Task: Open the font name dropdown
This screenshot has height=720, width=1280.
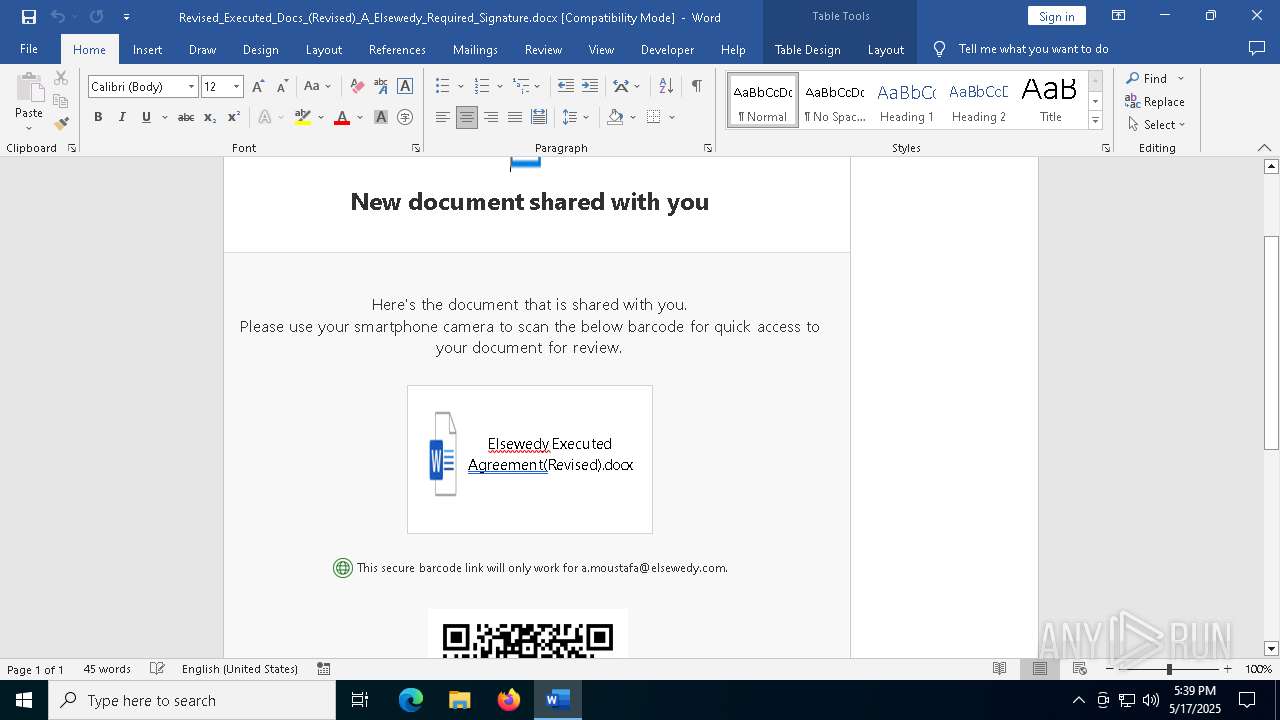Action: (x=191, y=87)
